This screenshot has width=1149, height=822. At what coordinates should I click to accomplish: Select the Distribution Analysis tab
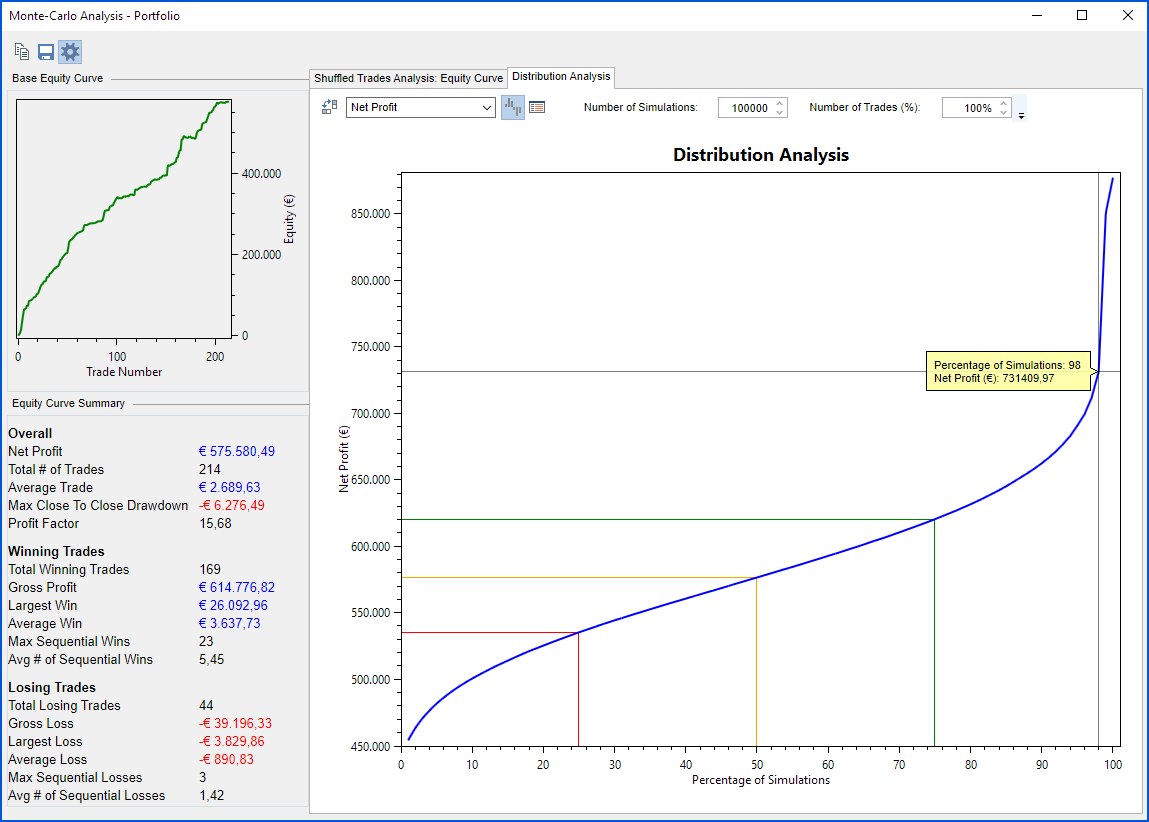[x=560, y=77]
